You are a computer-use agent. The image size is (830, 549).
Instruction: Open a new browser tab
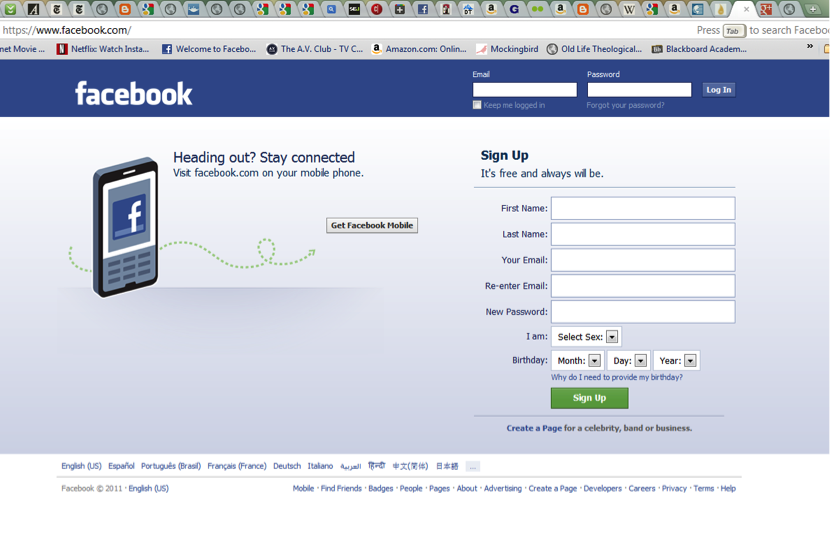[813, 8]
